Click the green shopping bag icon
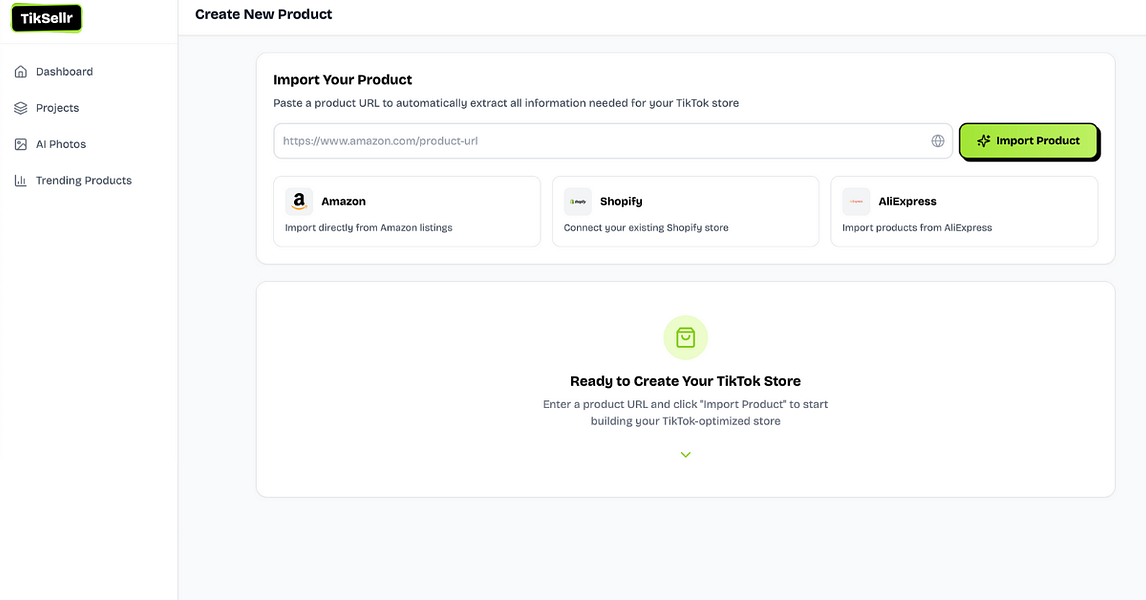The height and width of the screenshot is (600, 1146). pos(685,338)
